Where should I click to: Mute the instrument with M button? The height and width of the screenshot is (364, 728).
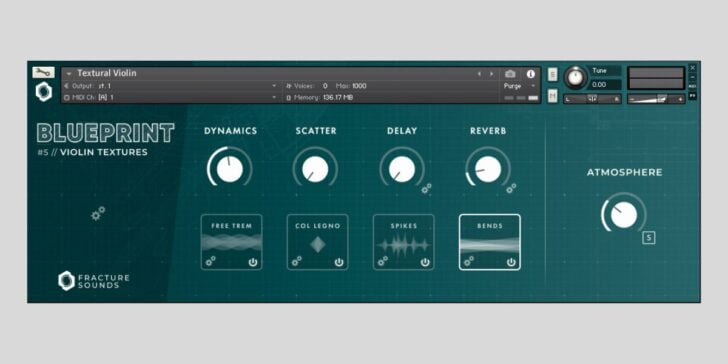[x=552, y=96]
